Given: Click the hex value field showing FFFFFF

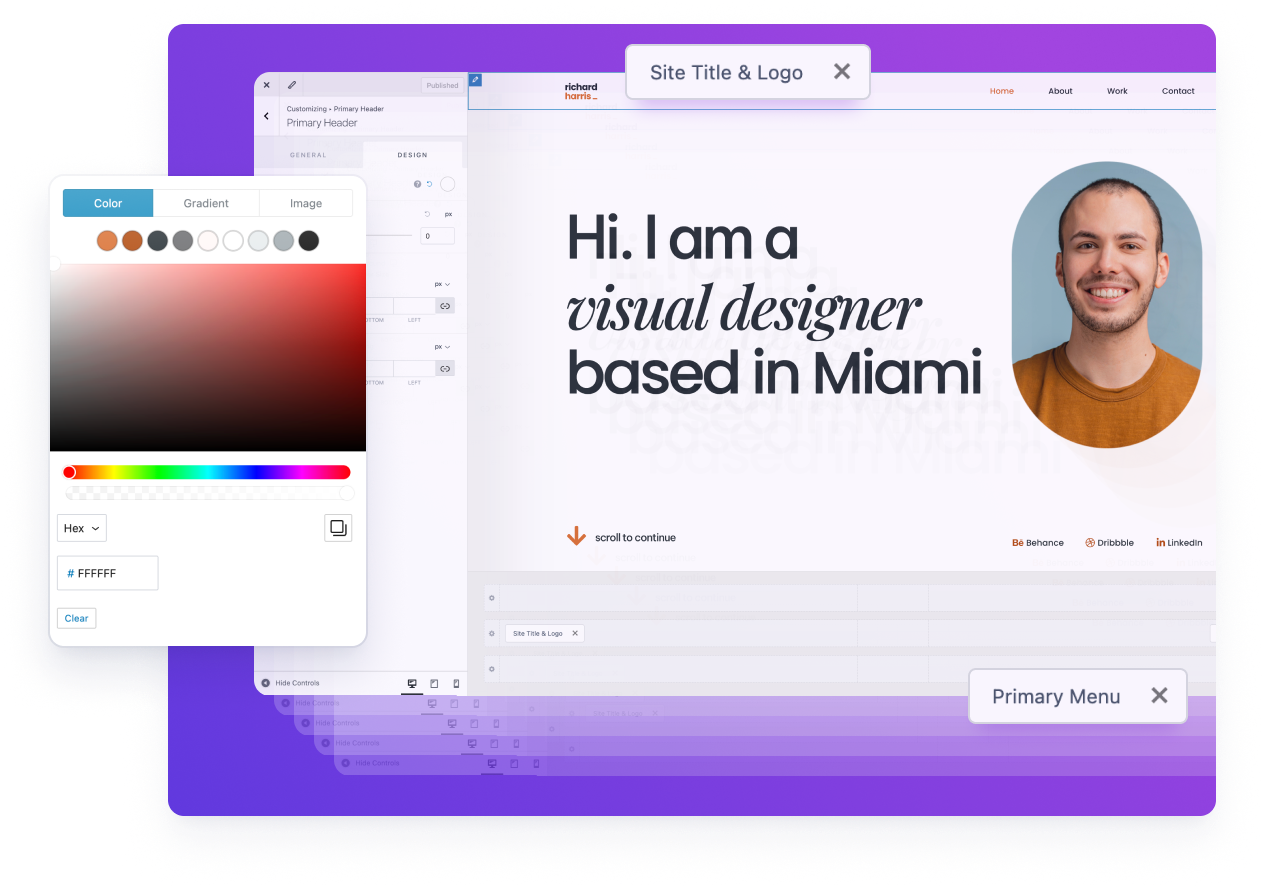Looking at the screenshot, I should pos(108,573).
